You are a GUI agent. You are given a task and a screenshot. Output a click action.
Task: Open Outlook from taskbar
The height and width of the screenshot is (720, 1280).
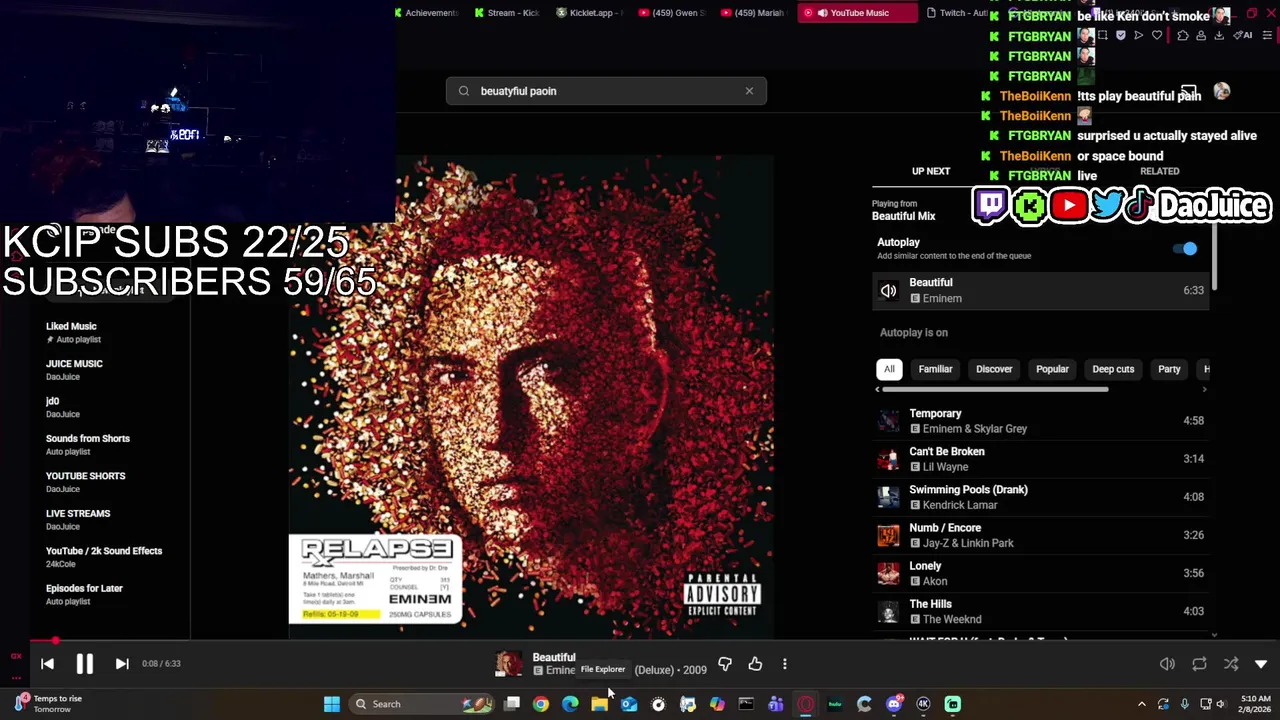[629, 704]
